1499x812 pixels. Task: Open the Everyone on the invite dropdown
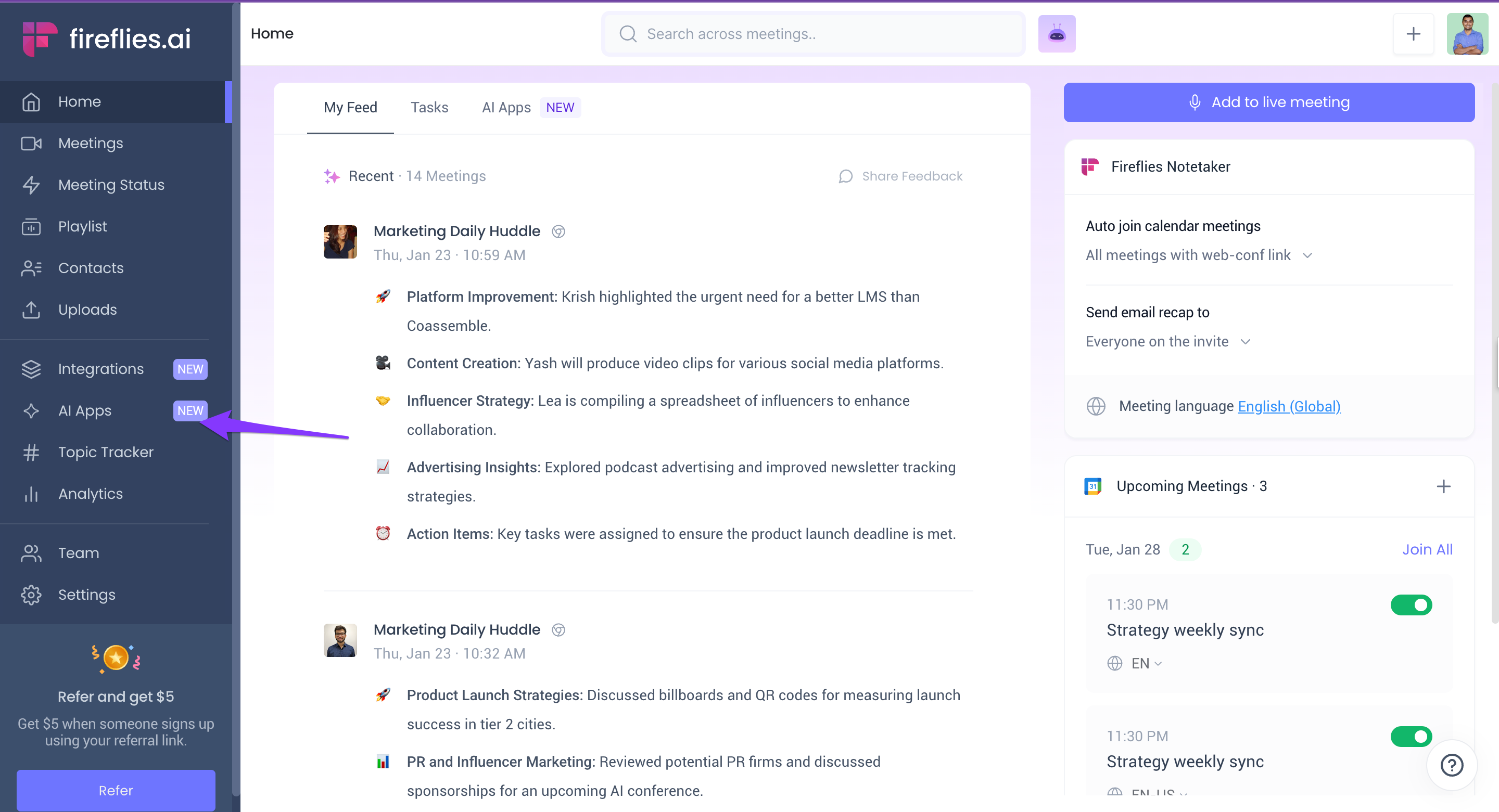[x=1167, y=341]
